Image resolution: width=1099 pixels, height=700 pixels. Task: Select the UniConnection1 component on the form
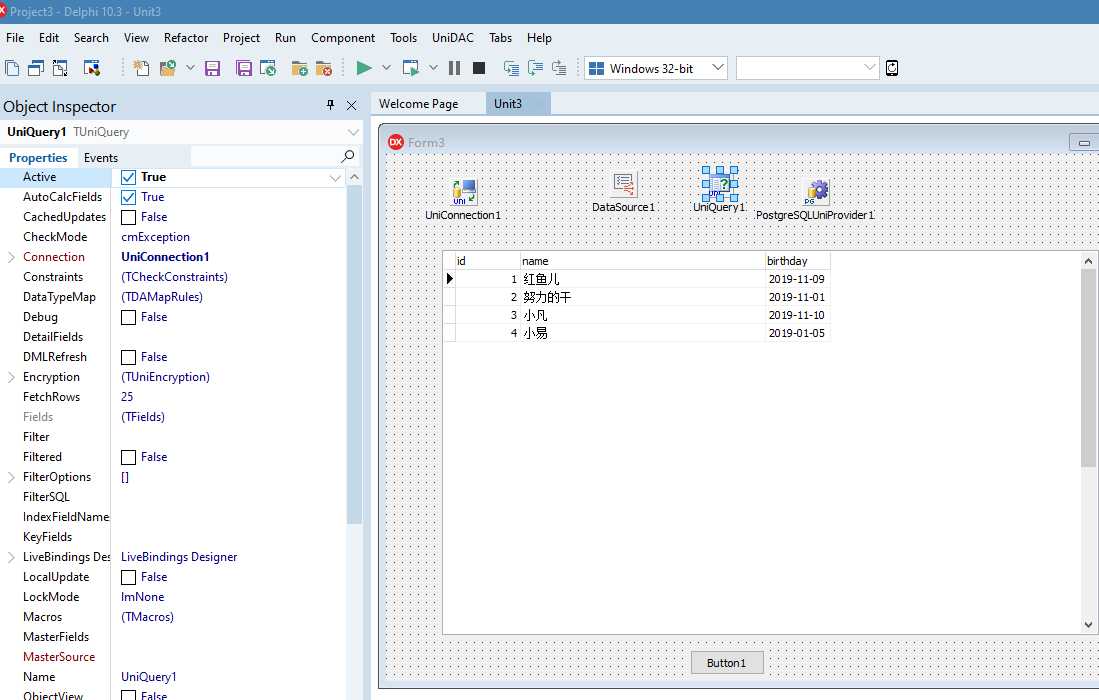pos(464,191)
